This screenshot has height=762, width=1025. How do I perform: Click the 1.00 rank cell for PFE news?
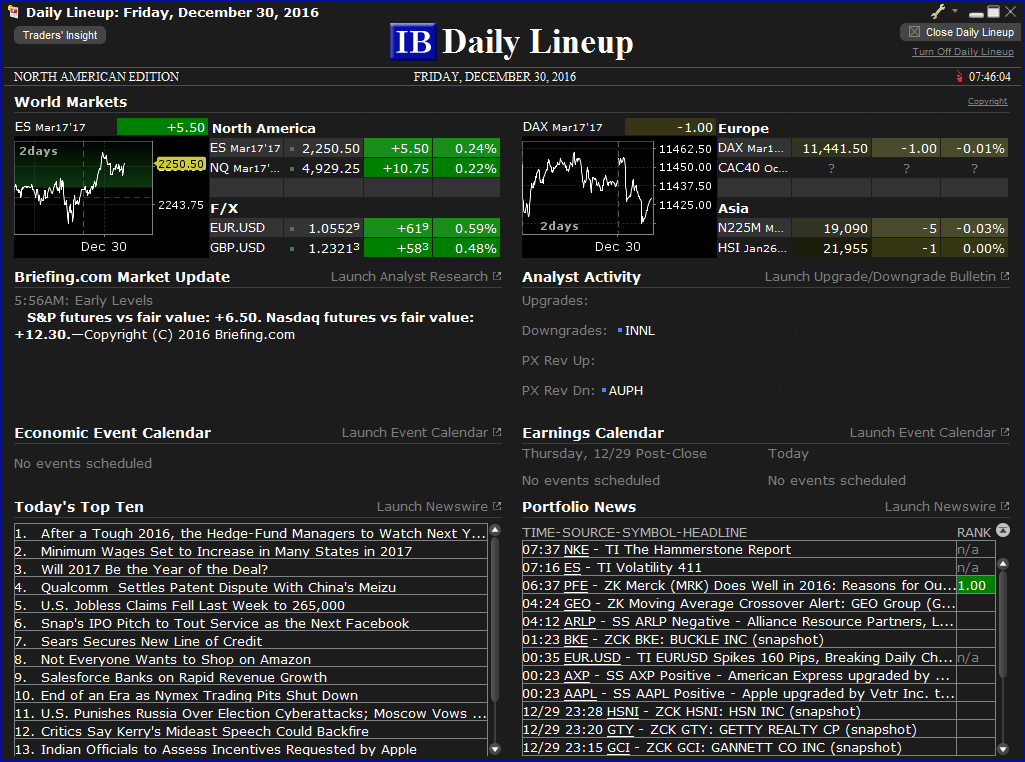[x=975, y=586]
